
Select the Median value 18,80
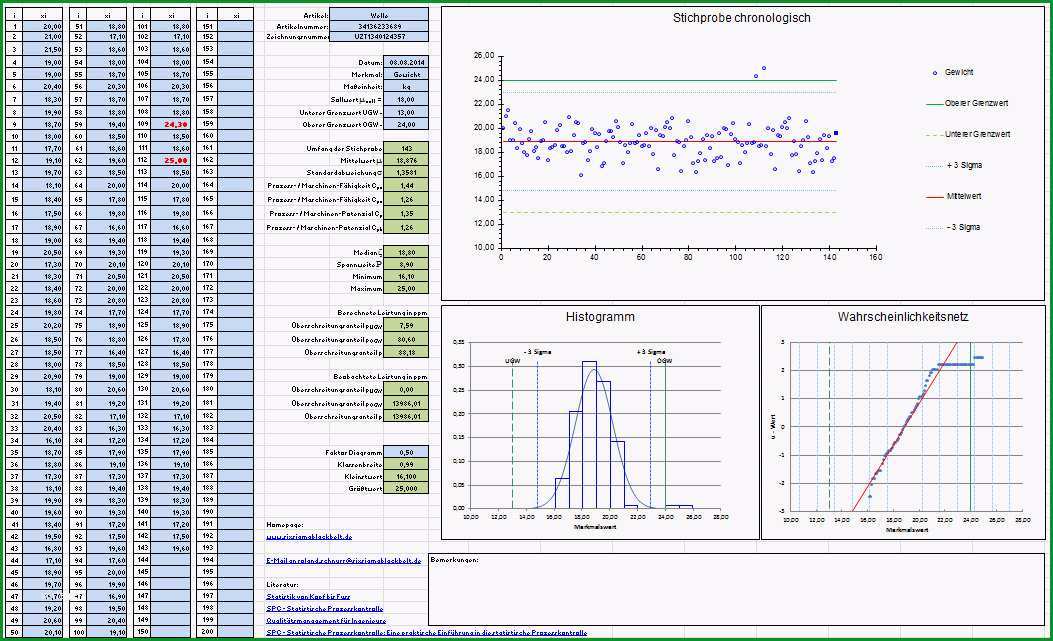[x=406, y=253]
